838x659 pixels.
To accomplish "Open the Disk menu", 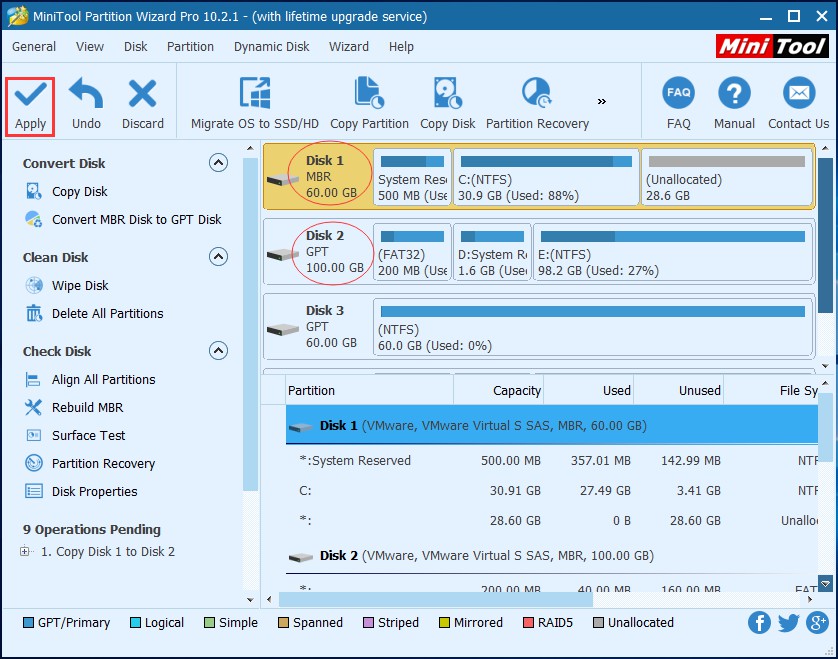I will 136,47.
